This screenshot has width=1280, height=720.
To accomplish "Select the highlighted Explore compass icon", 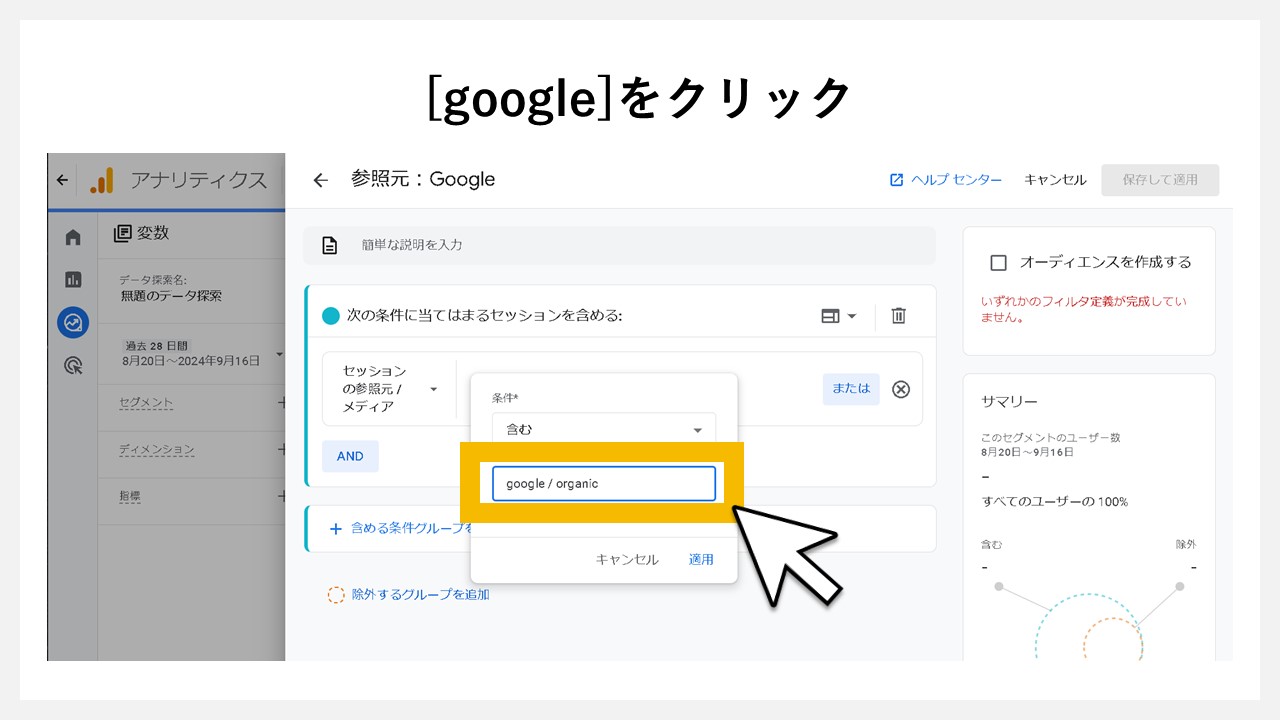I will tap(71, 322).
